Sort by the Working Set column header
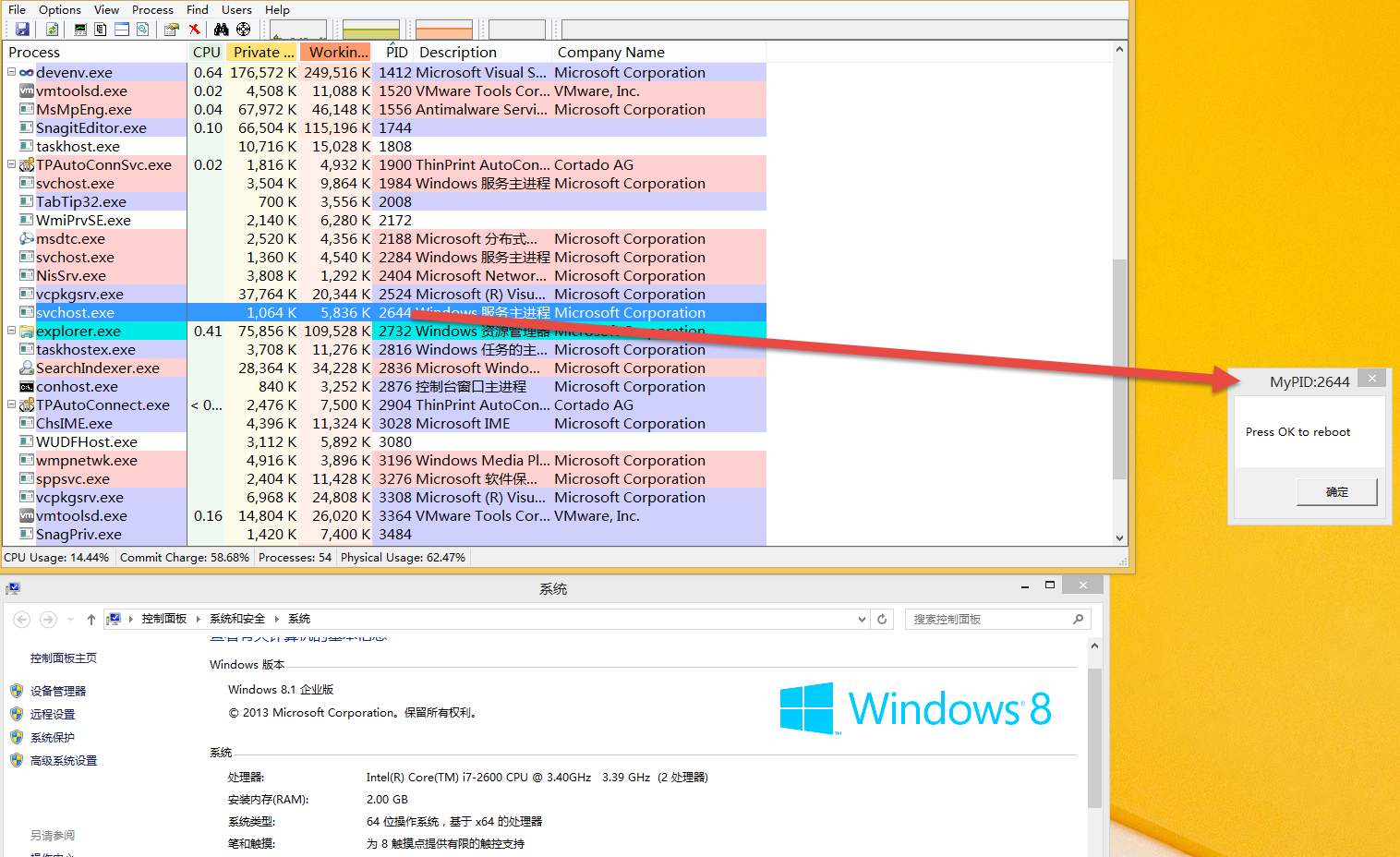Image resolution: width=1400 pixels, height=857 pixels. tap(336, 53)
